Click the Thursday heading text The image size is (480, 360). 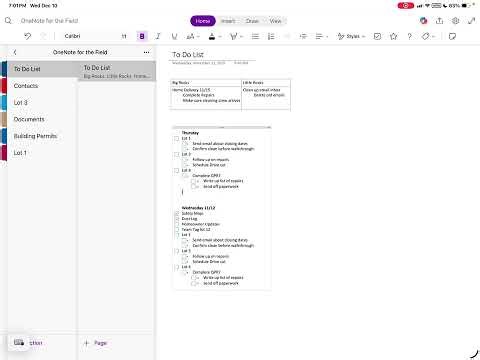pos(190,133)
